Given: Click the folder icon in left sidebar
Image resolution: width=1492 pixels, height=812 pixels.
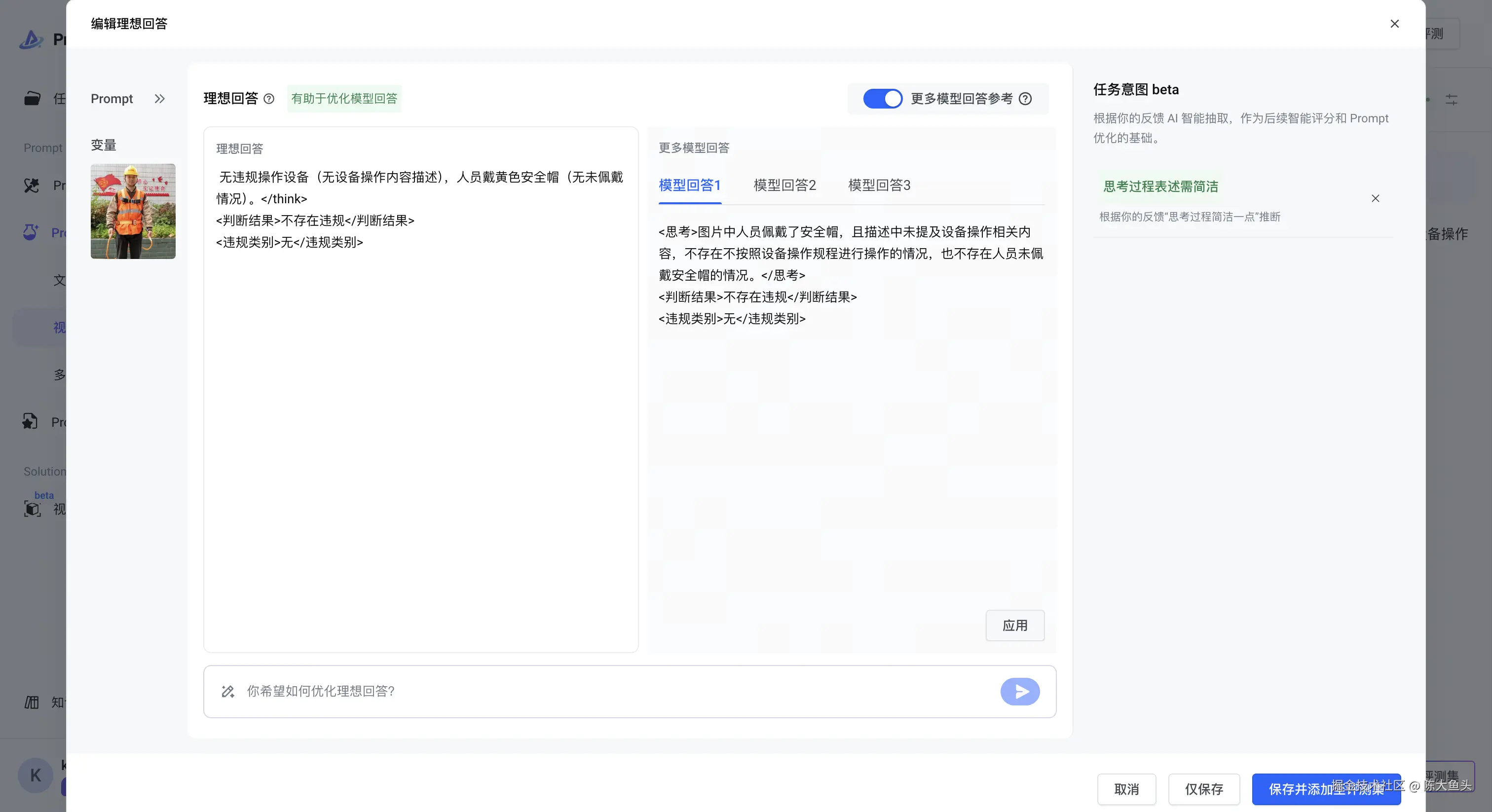Looking at the screenshot, I should coord(32,99).
